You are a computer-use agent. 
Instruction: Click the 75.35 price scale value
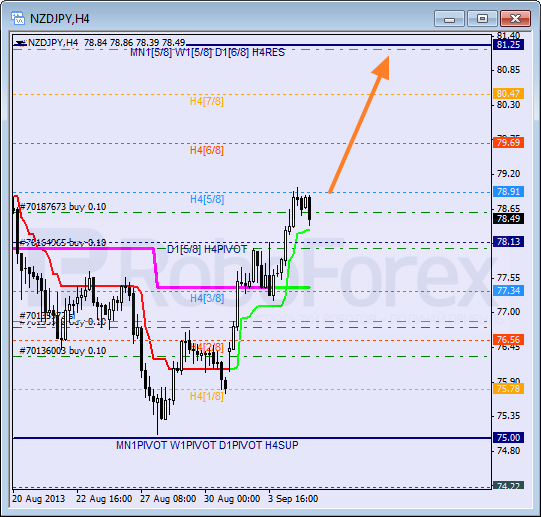(x=508, y=416)
